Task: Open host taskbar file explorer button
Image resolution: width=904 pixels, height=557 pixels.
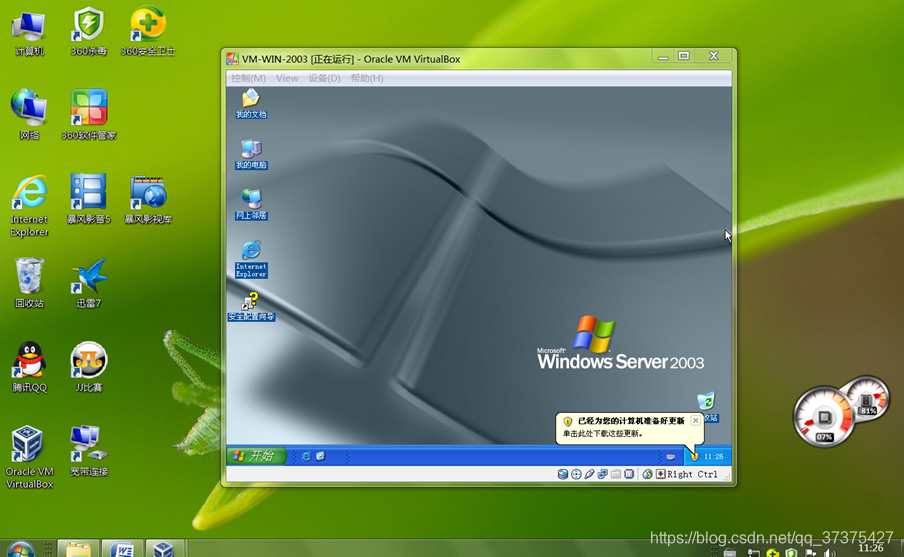Action: [x=78, y=549]
